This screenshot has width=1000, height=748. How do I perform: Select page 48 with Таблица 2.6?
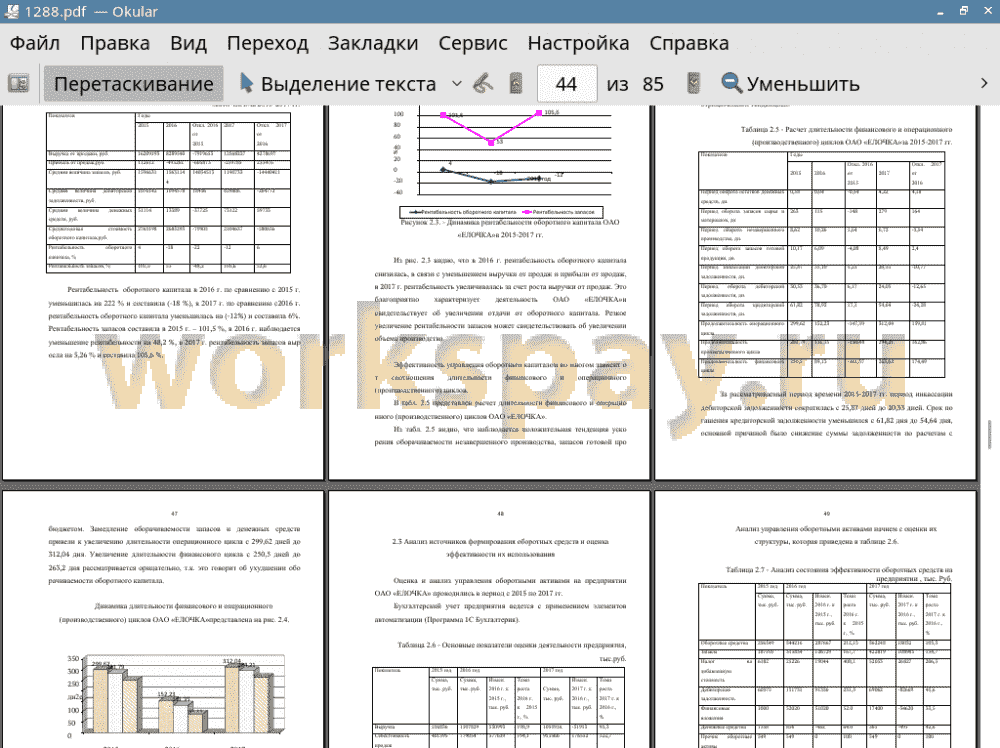pos(489,619)
